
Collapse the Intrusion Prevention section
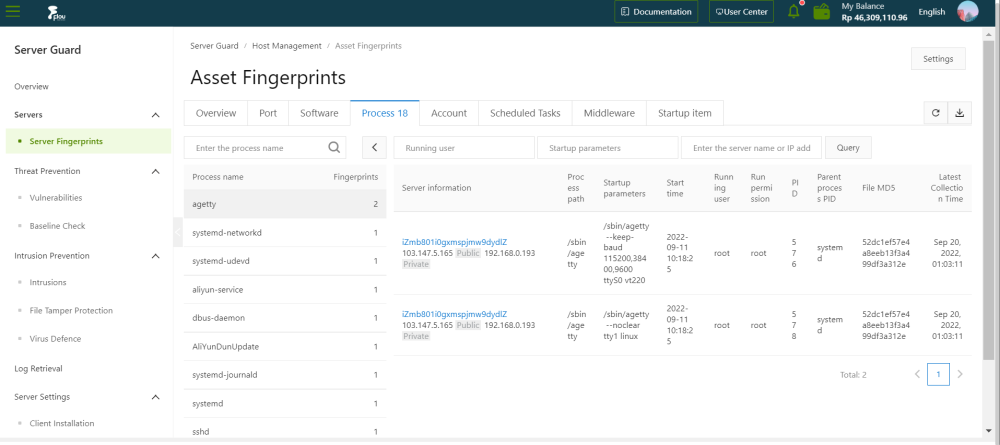point(155,256)
